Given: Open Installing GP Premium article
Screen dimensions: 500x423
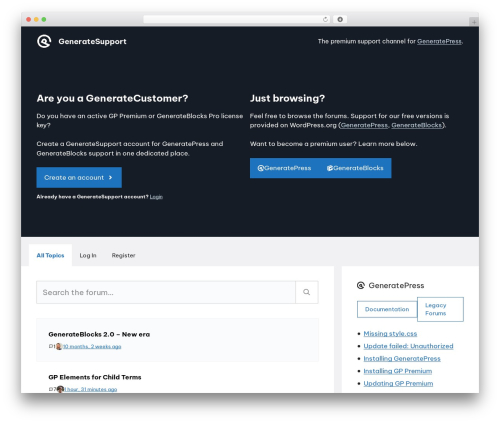Looking at the screenshot, I should point(398,371).
